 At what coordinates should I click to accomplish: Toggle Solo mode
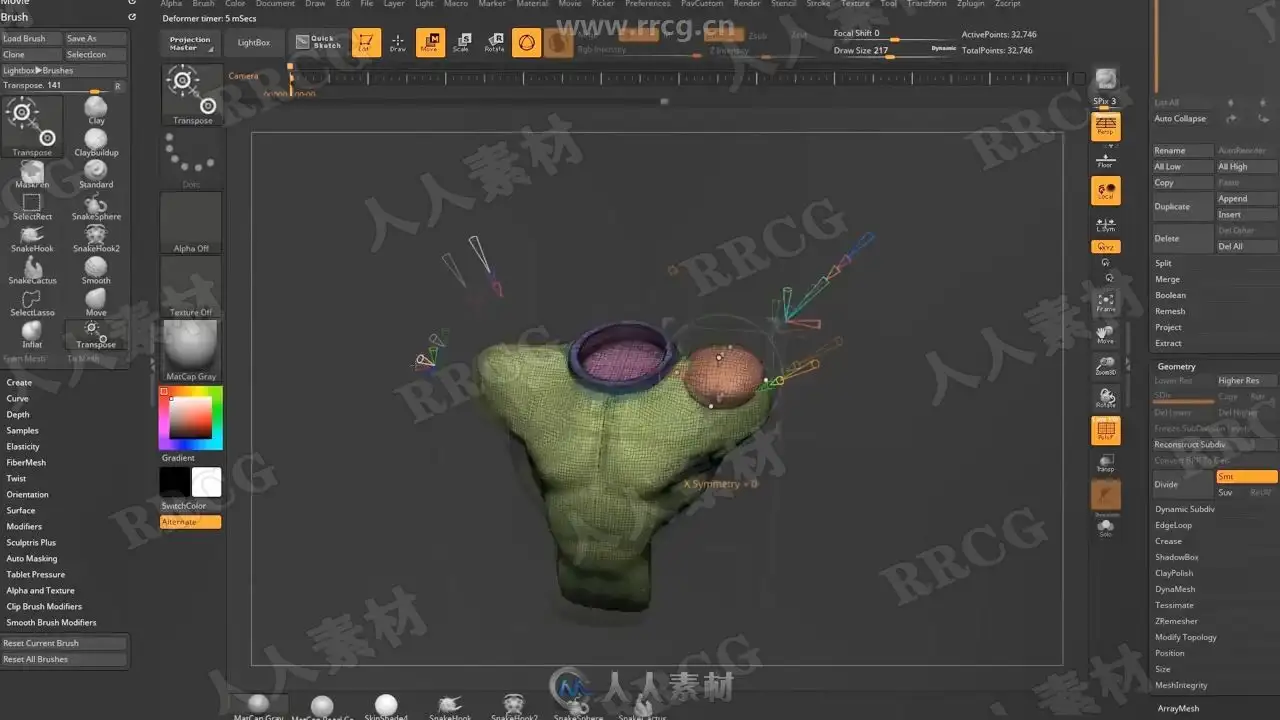pyautogui.click(x=1105, y=526)
